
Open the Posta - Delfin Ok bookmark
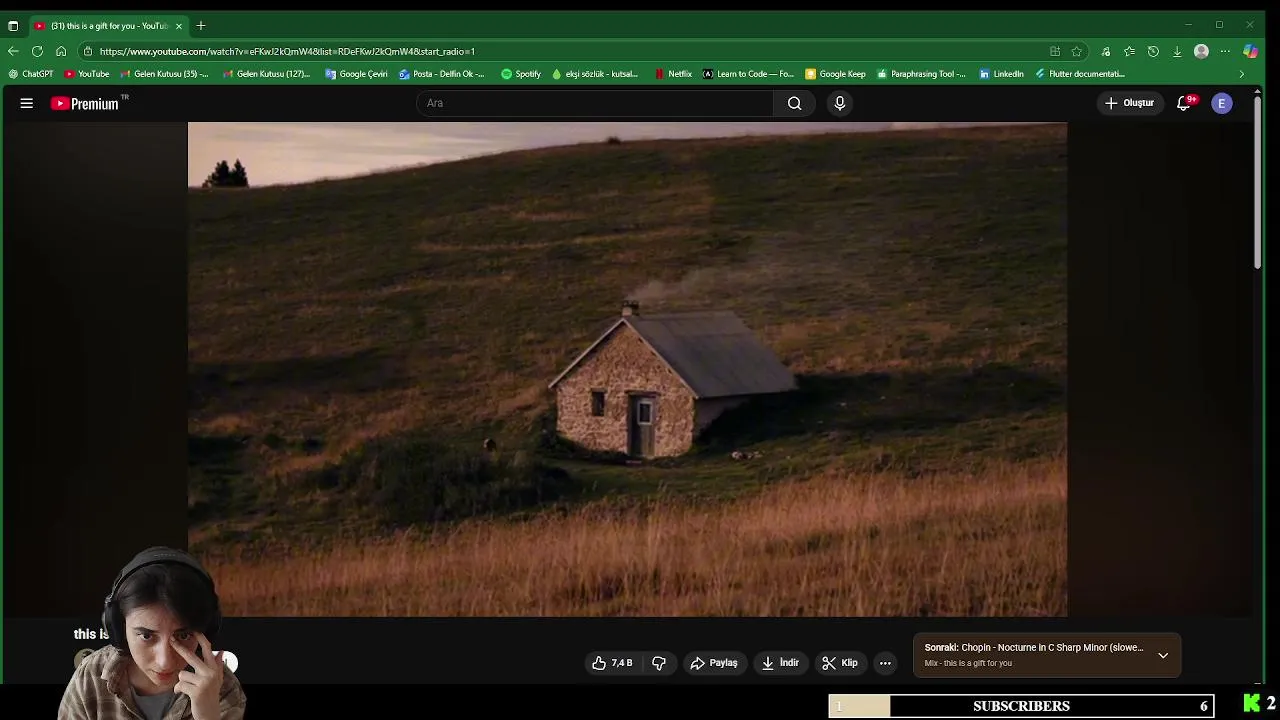441,74
